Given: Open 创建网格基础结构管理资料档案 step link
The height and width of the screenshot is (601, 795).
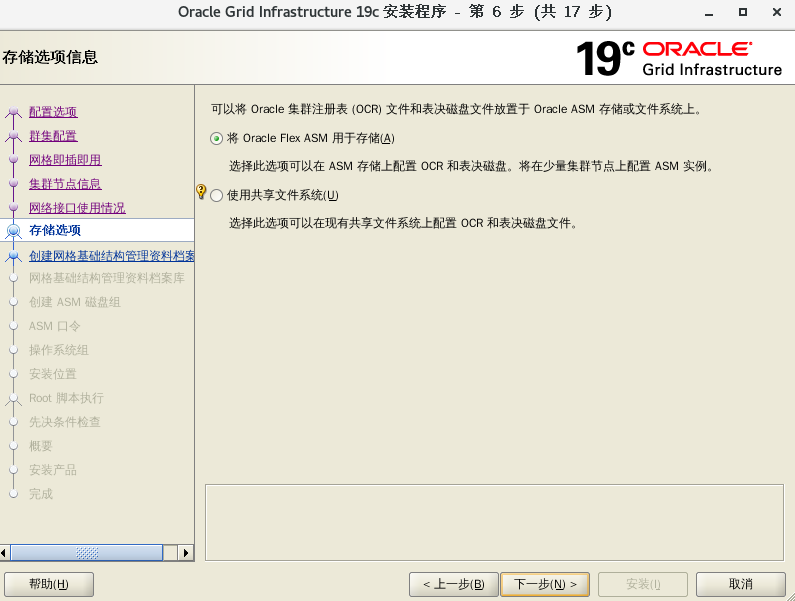Looking at the screenshot, I should tap(112, 256).
